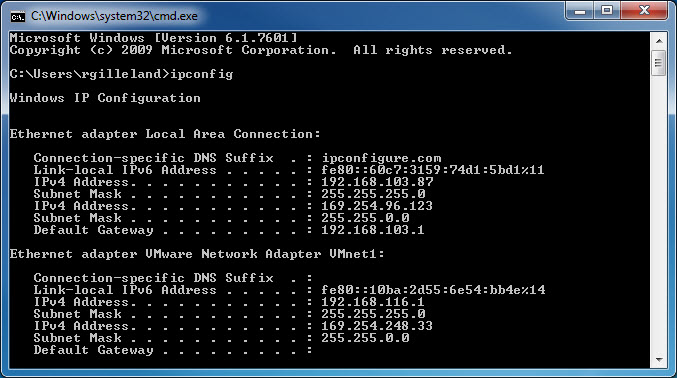
Task: Click the IPv4 address 192.168.116.1
Action: [x=373, y=302]
